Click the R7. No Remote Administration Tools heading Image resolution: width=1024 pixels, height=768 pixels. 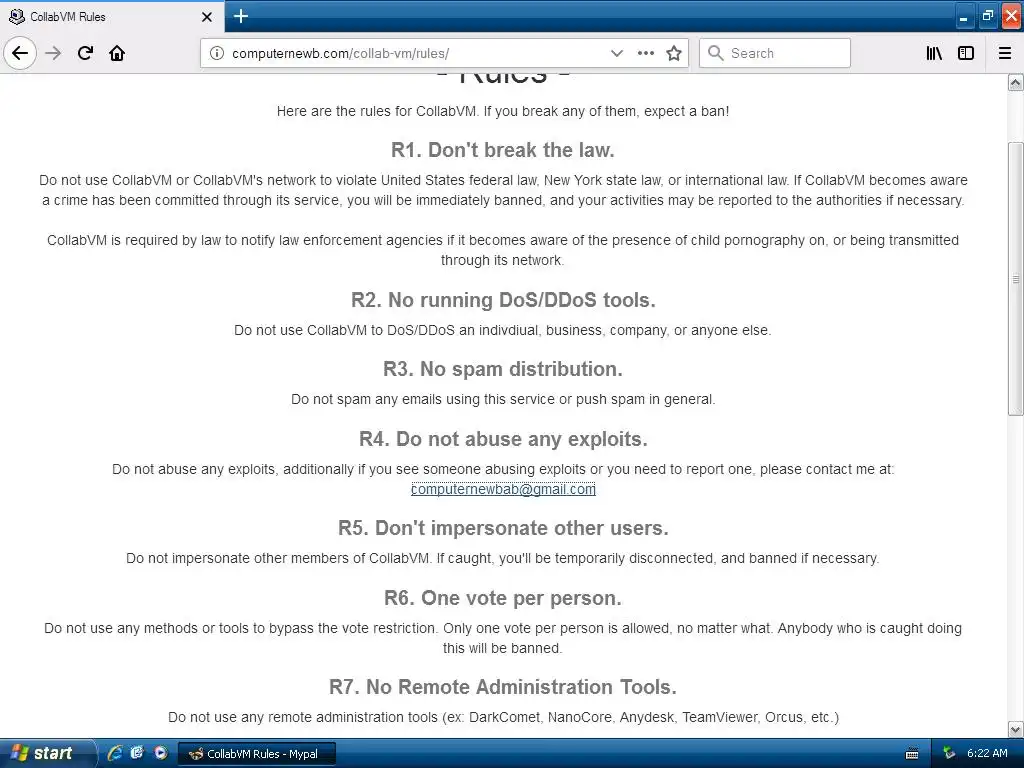tap(503, 687)
